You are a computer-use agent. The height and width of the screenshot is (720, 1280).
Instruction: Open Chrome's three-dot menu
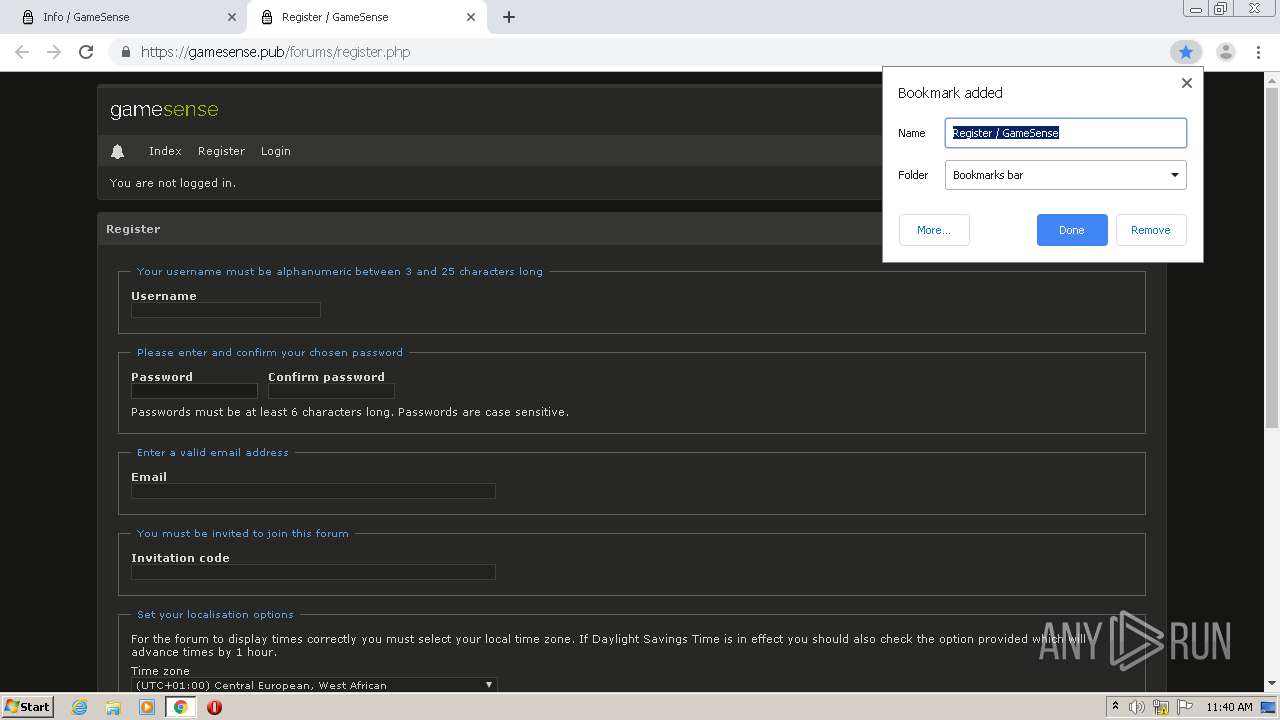click(x=1258, y=52)
